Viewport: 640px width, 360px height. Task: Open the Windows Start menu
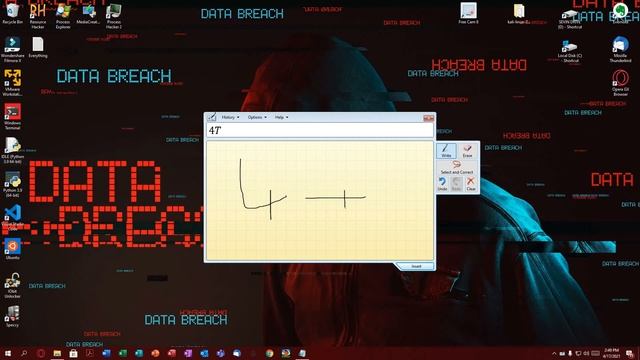[x=8, y=353]
